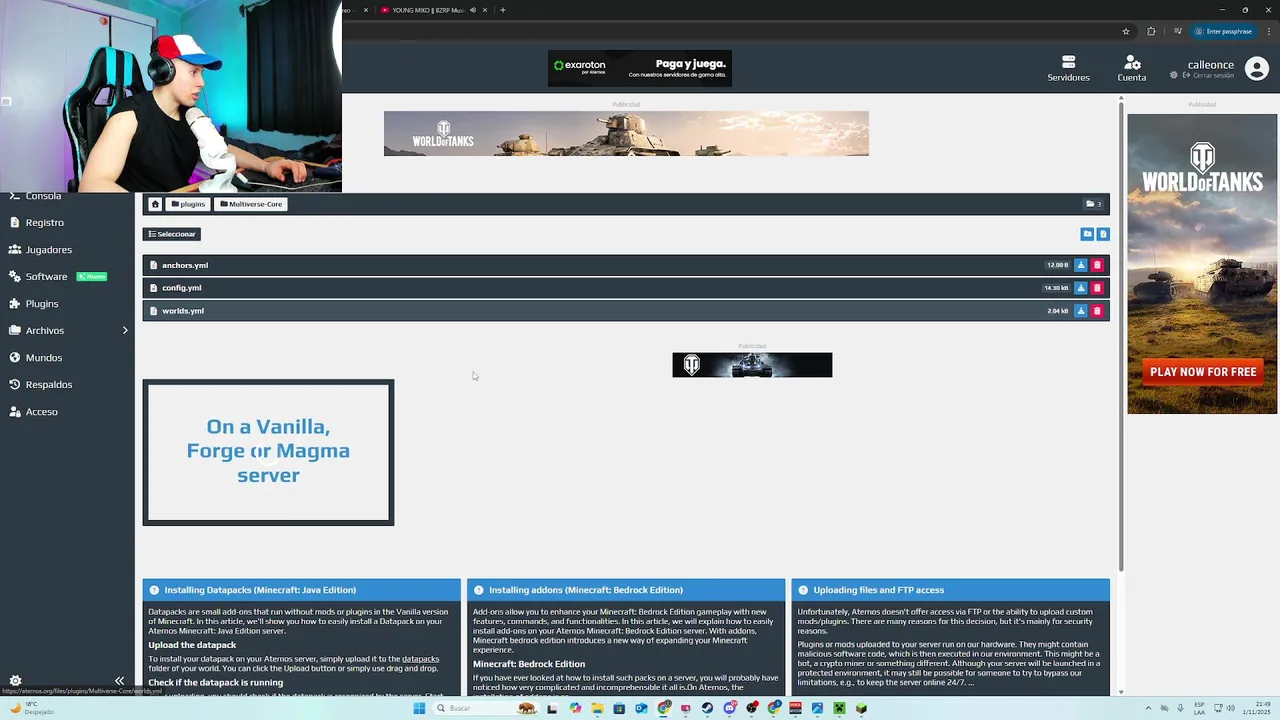Open the Servidores page

point(1068,68)
